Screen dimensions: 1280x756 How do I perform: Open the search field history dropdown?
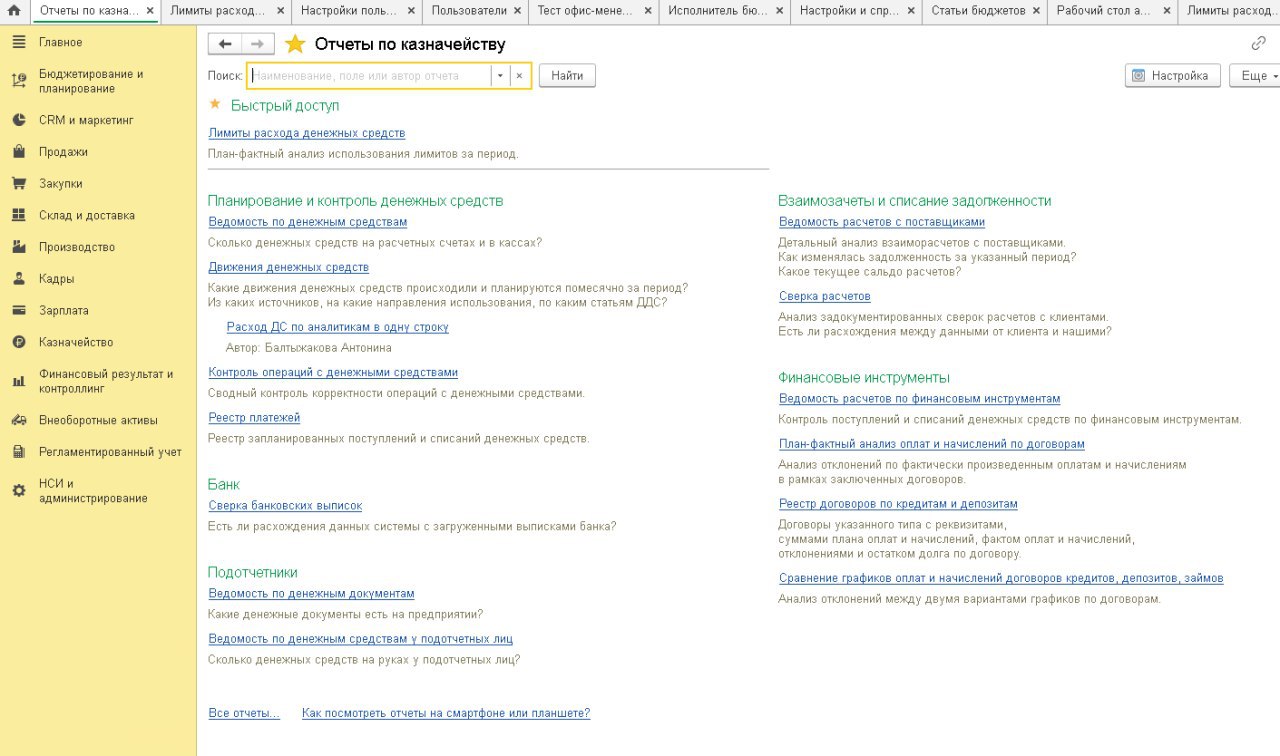click(x=500, y=76)
